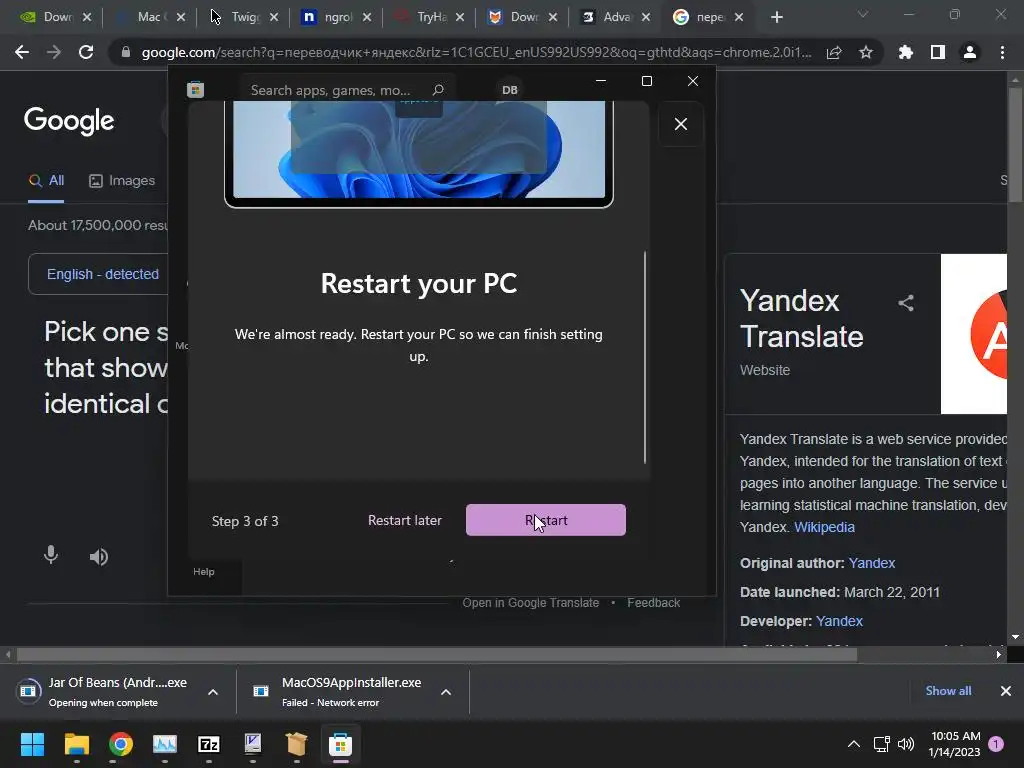Viewport: 1024px width, 768px height.
Task: Open Microsoft Store from the taskbar
Action: (x=340, y=744)
